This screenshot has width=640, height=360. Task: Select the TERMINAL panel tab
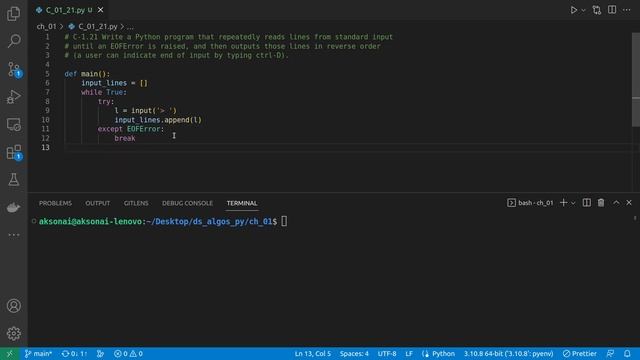(x=242, y=203)
